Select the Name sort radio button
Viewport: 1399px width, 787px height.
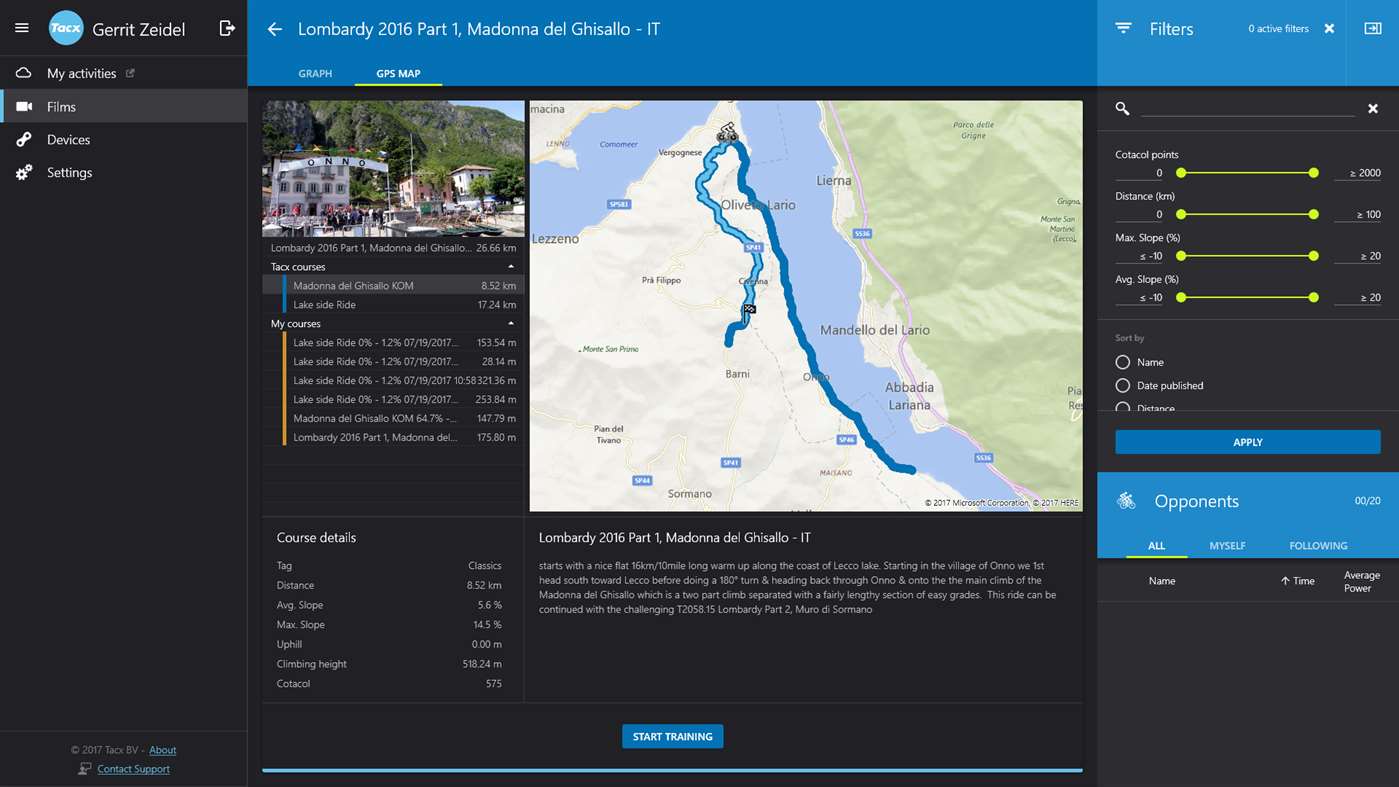tap(1123, 361)
